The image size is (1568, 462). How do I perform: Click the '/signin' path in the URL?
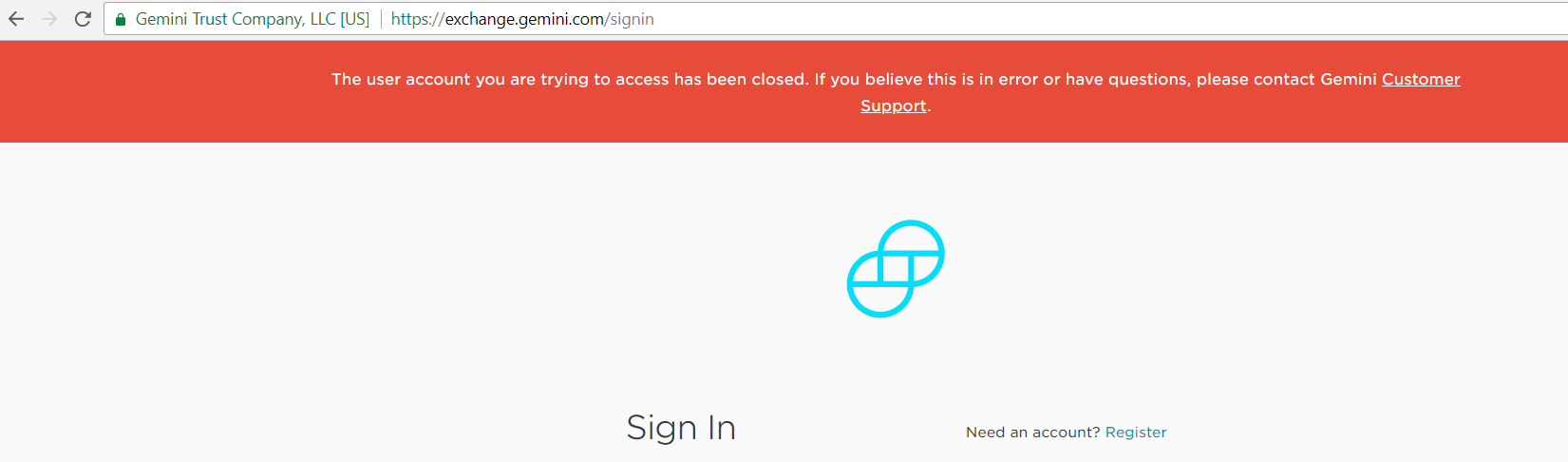[x=629, y=19]
